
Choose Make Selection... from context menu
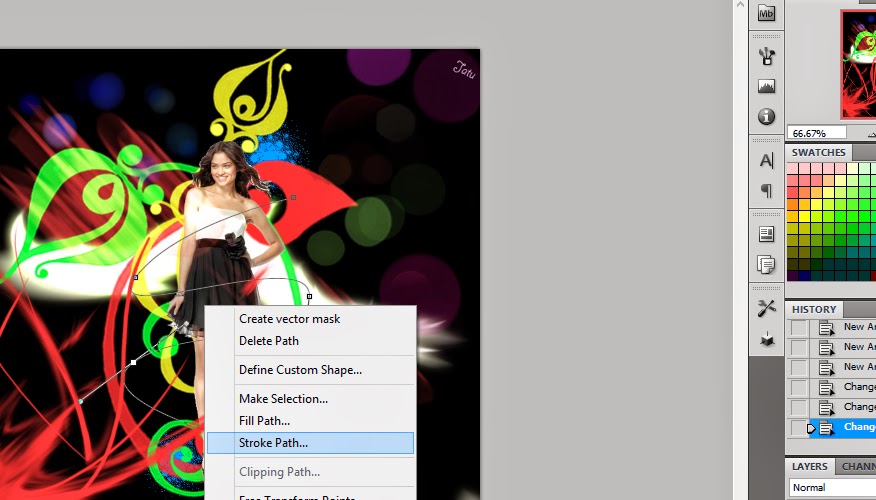point(311,399)
